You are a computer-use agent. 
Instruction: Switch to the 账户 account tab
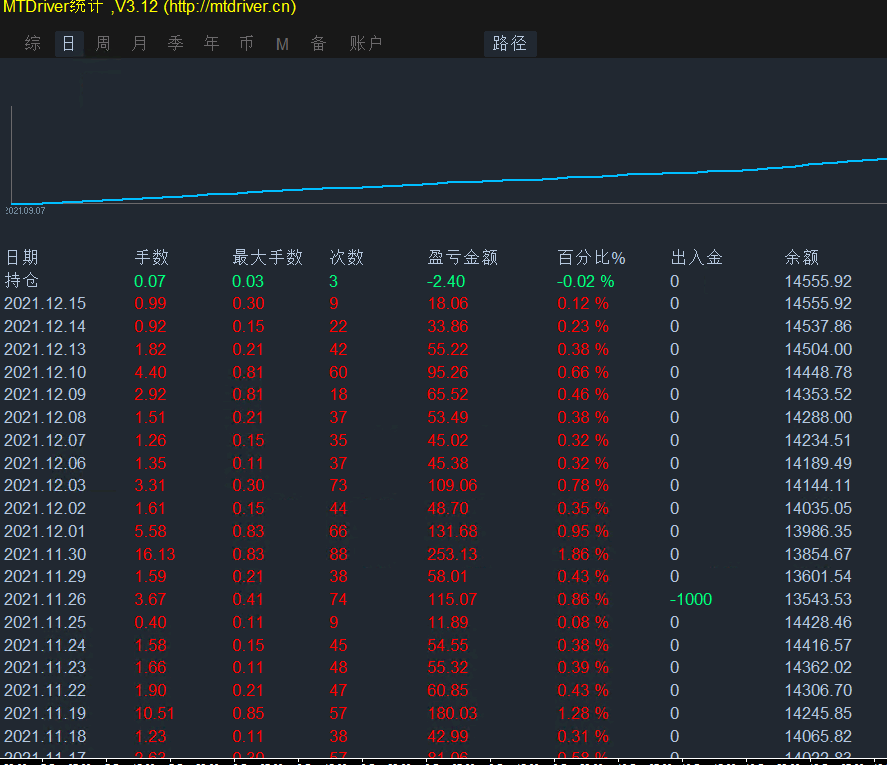tap(365, 44)
